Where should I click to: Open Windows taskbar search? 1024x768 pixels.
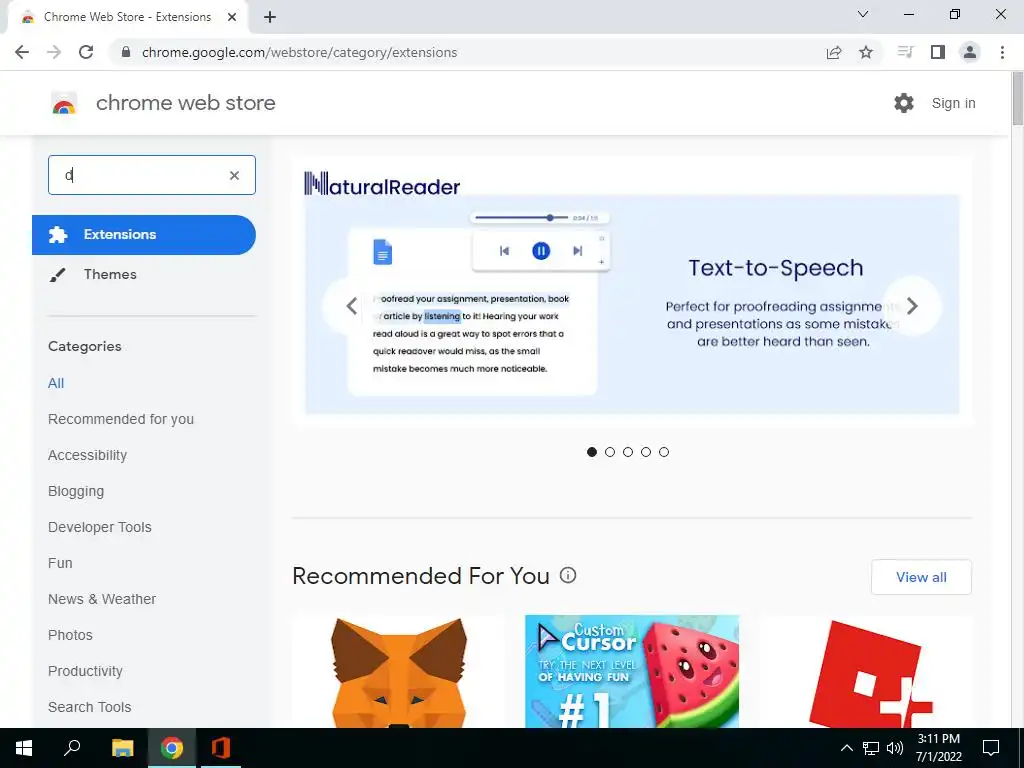[72, 748]
